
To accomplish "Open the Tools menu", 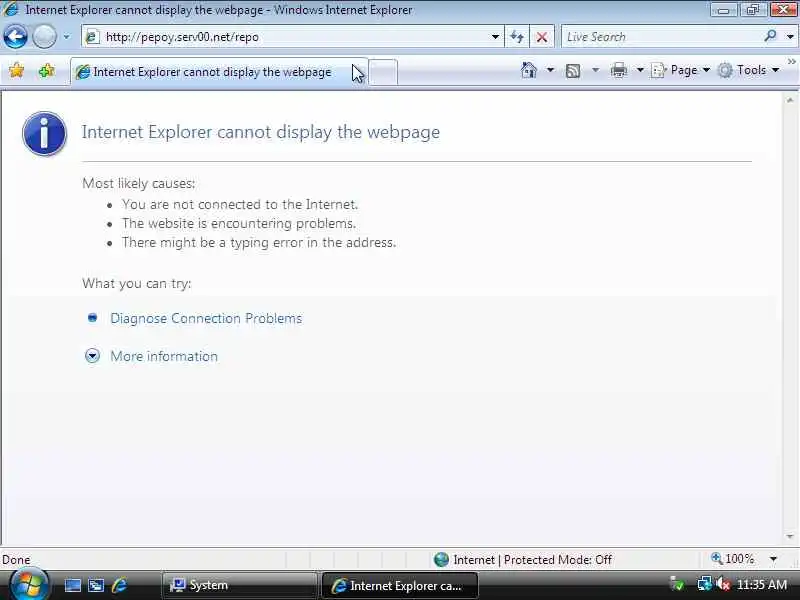I will coord(748,70).
